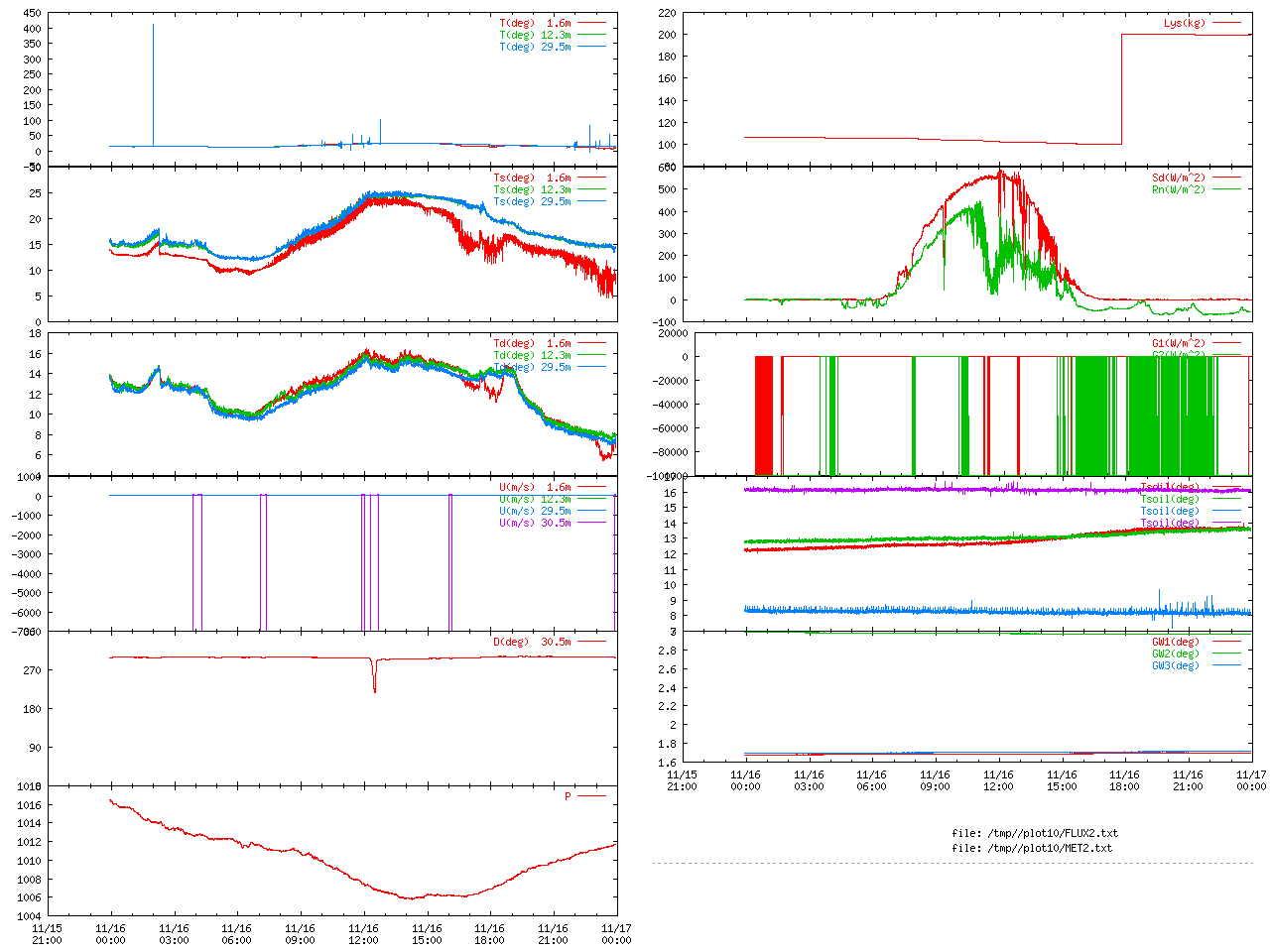This screenshot has width=1270, height=952.
Task: Select the 'Rn(W/m^2)' legend label
Action: click(1179, 190)
